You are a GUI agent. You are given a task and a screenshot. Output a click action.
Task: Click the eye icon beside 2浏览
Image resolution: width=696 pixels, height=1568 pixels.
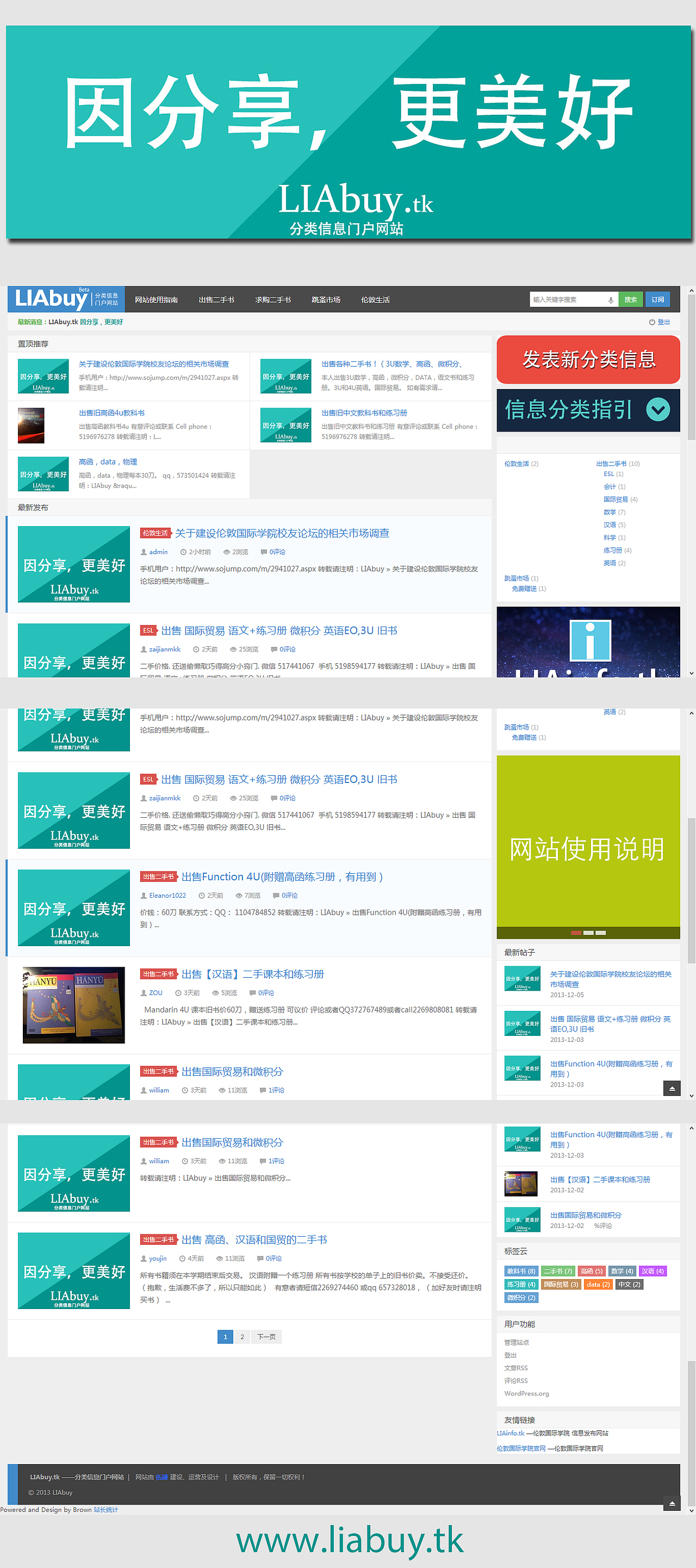point(226,552)
